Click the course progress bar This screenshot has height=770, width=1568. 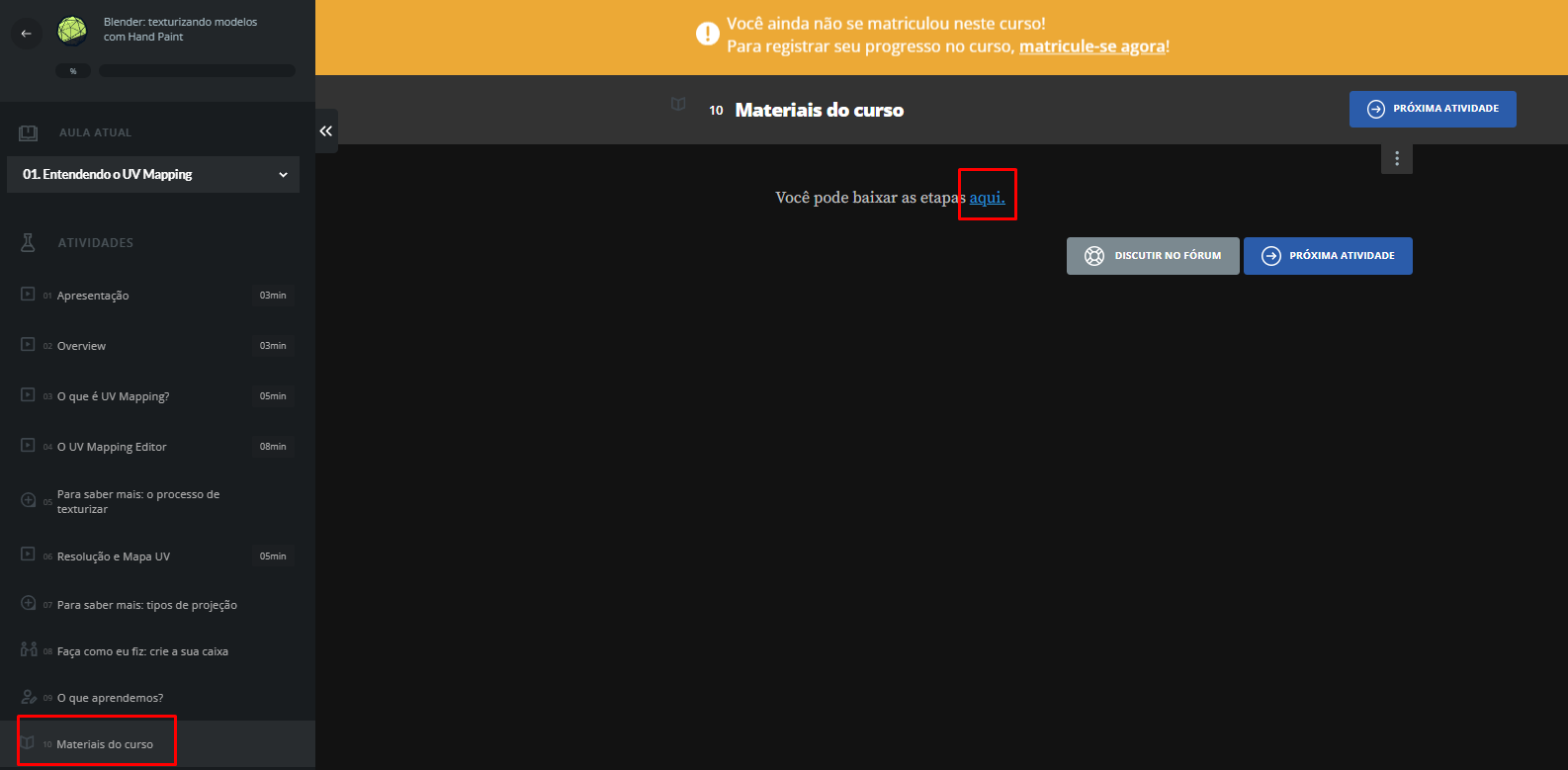[197, 71]
